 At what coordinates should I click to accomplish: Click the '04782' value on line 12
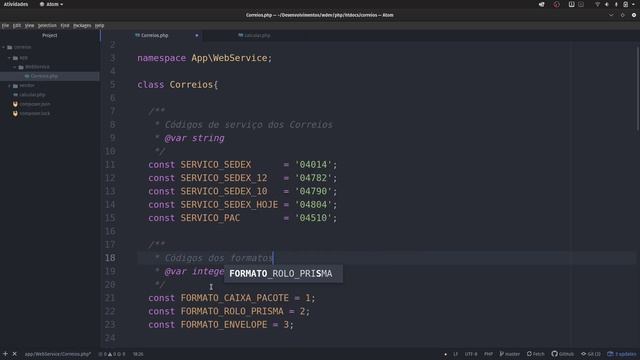pyautogui.click(x=313, y=178)
